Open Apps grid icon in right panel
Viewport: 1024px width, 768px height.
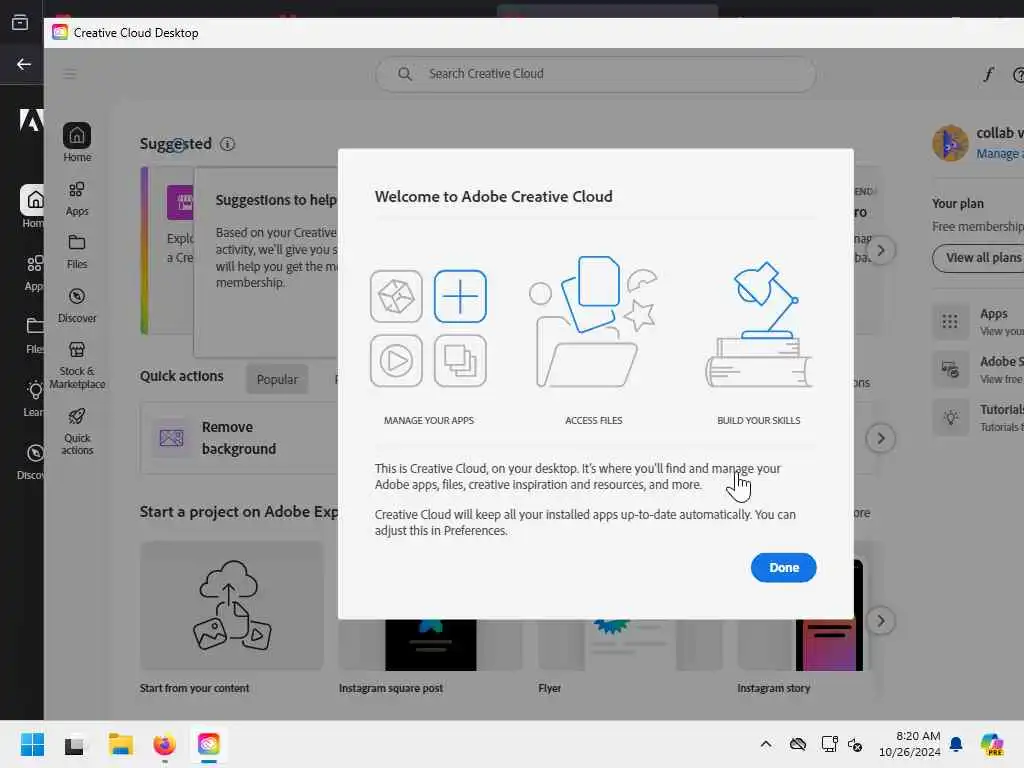[x=950, y=321]
